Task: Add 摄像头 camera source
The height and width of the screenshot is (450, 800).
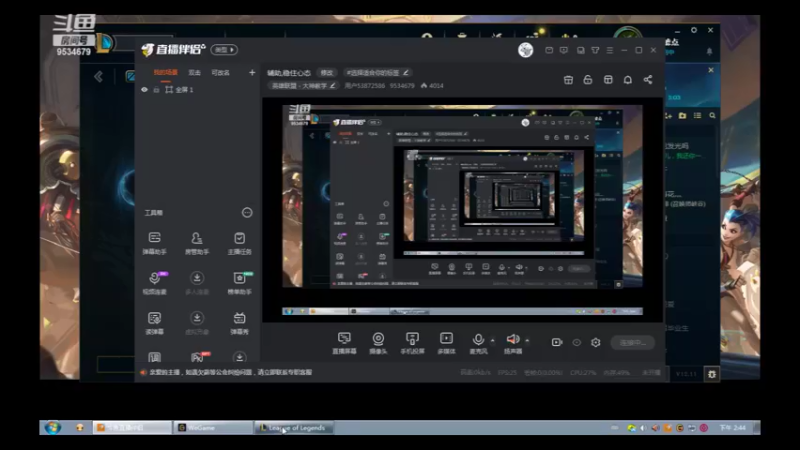Action: click(x=378, y=343)
